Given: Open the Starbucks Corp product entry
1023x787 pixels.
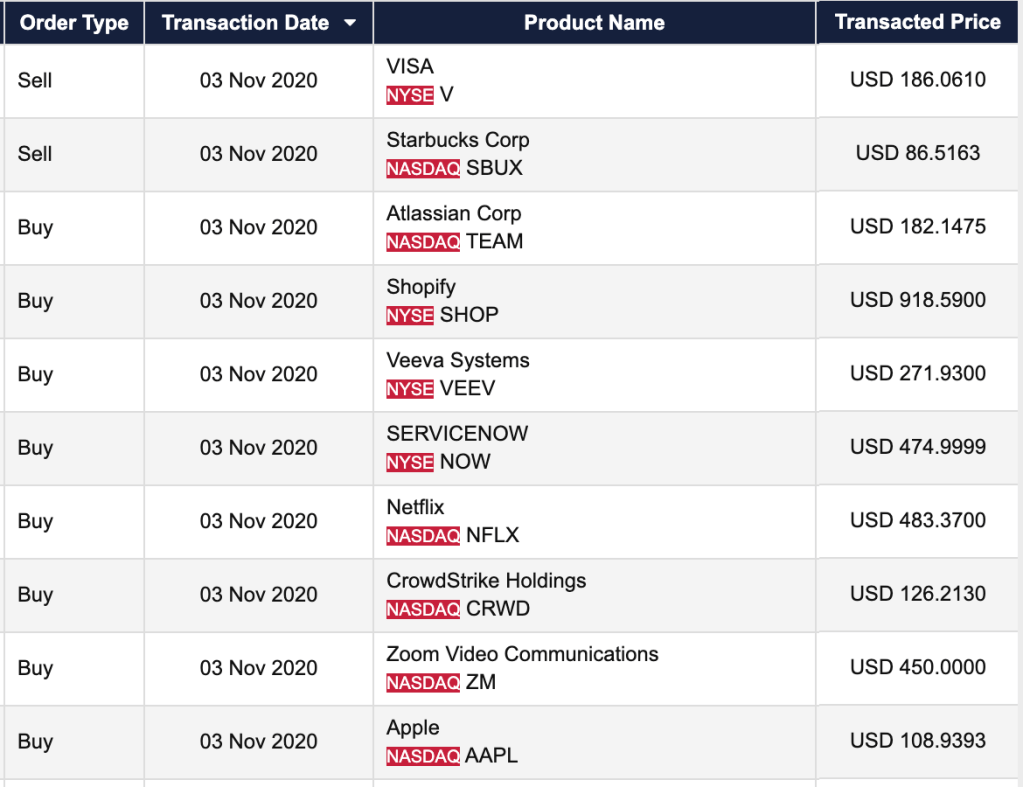Looking at the screenshot, I should click(457, 140).
